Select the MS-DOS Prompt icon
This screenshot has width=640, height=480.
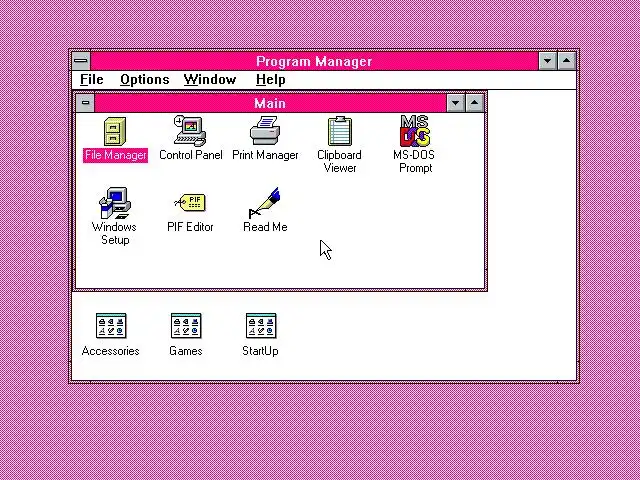point(415,131)
